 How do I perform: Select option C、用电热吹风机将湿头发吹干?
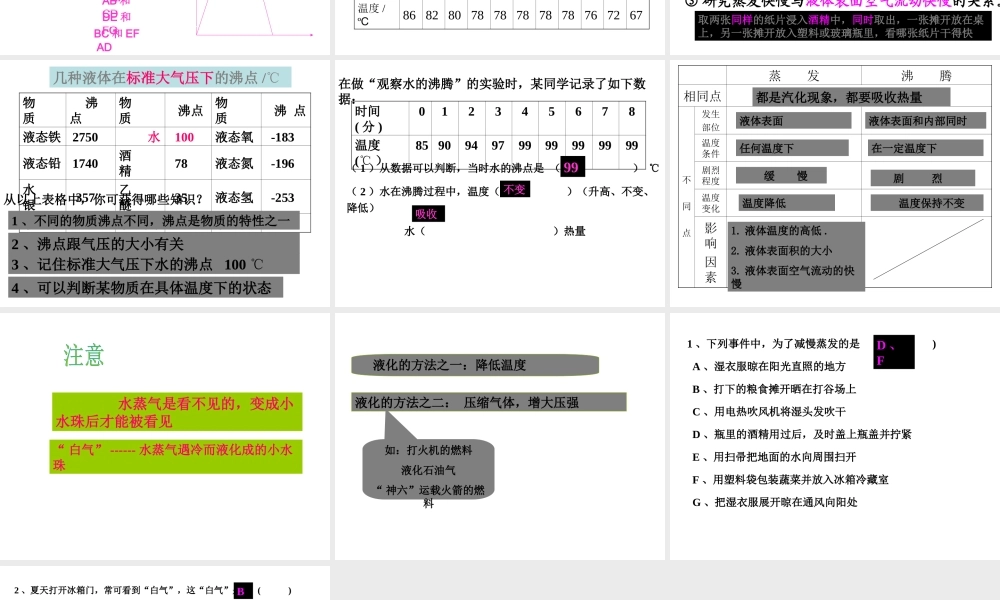pyautogui.click(x=769, y=412)
